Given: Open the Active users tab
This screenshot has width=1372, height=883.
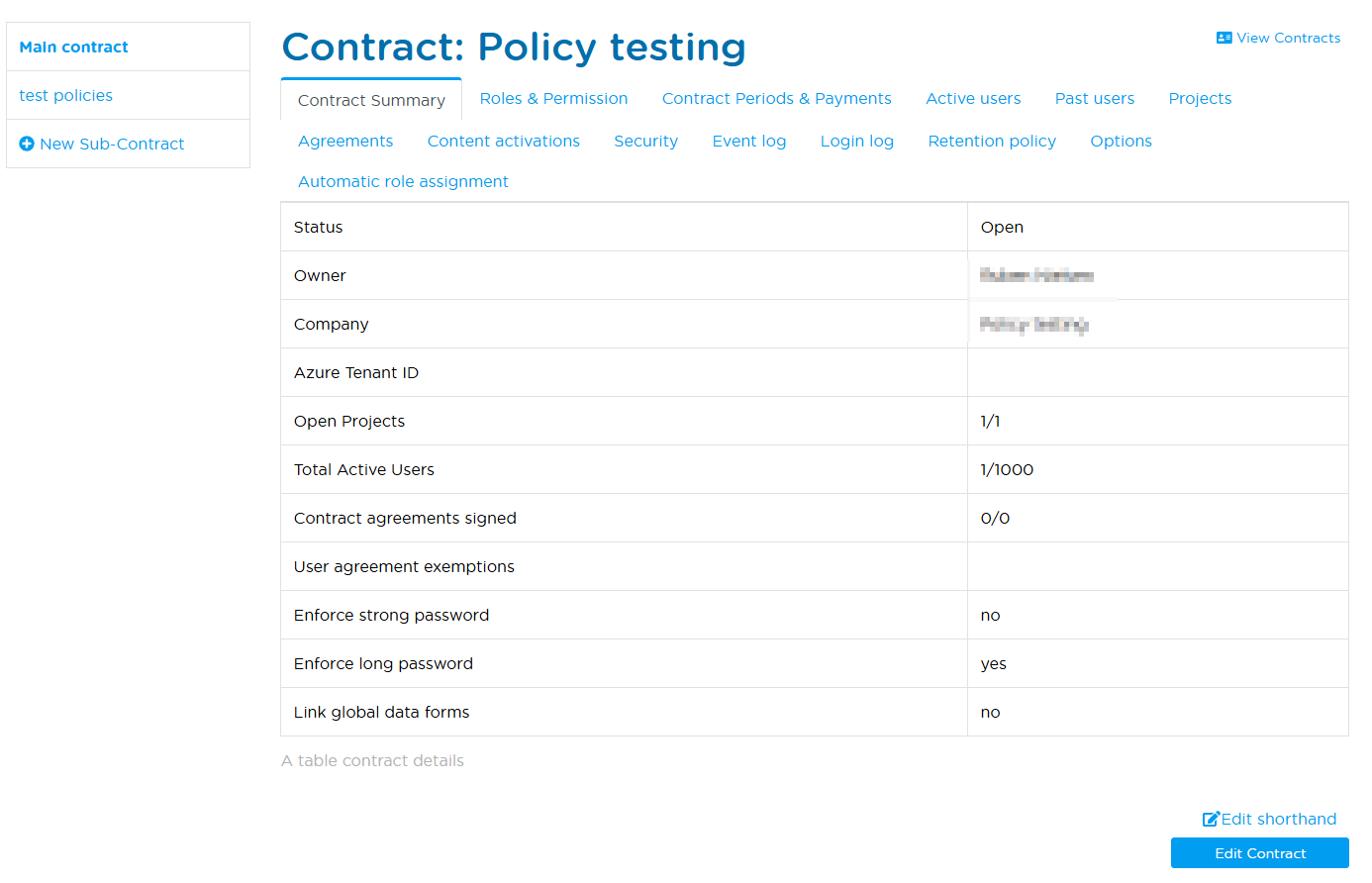Looking at the screenshot, I should [x=973, y=98].
